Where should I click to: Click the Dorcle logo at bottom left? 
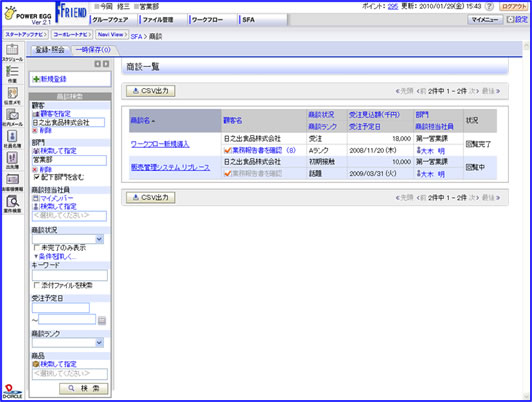pos(12,391)
